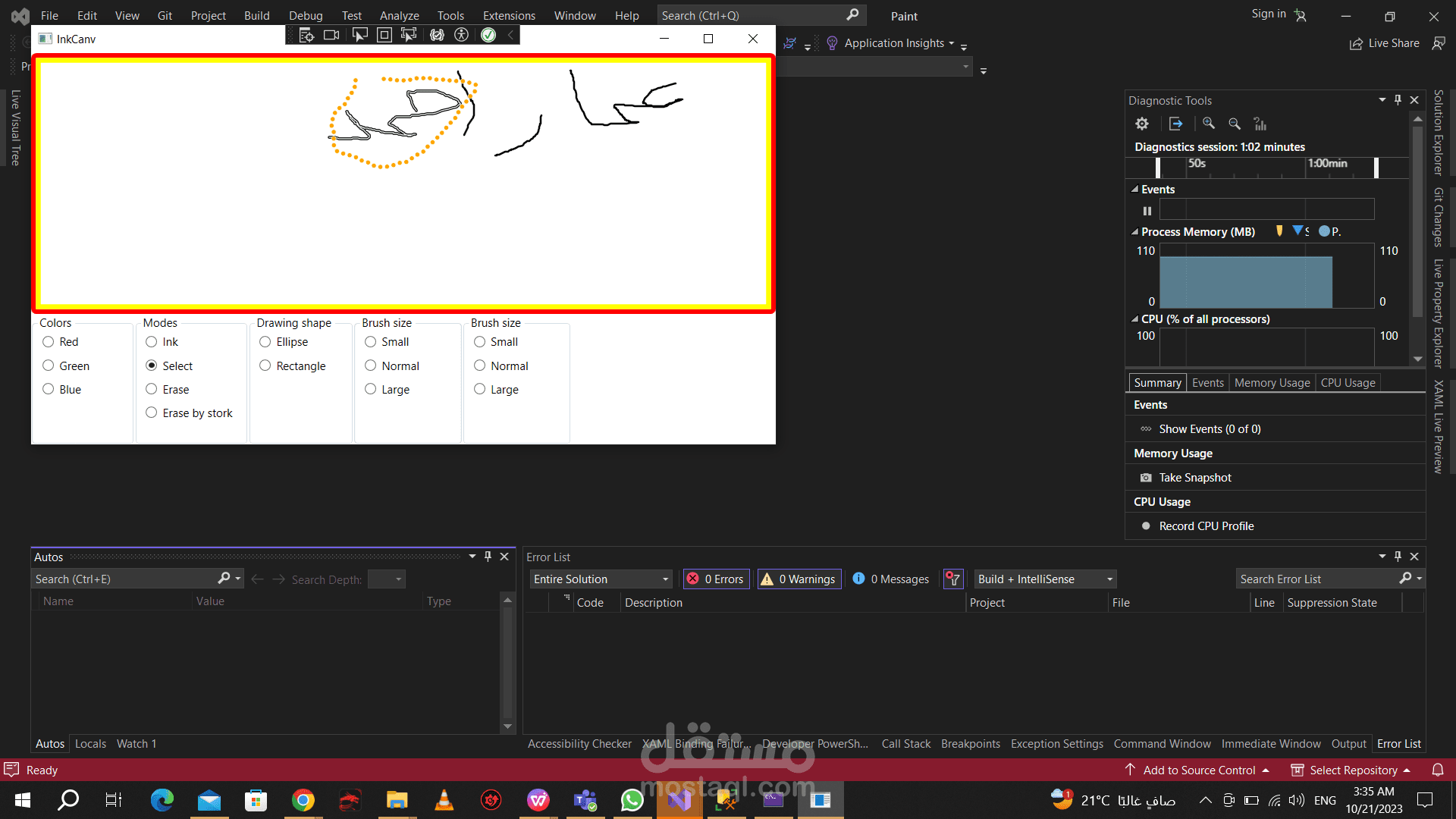The width and height of the screenshot is (1456, 819).
Task: Open the feedback icon beside Live Share
Action: [1439, 43]
